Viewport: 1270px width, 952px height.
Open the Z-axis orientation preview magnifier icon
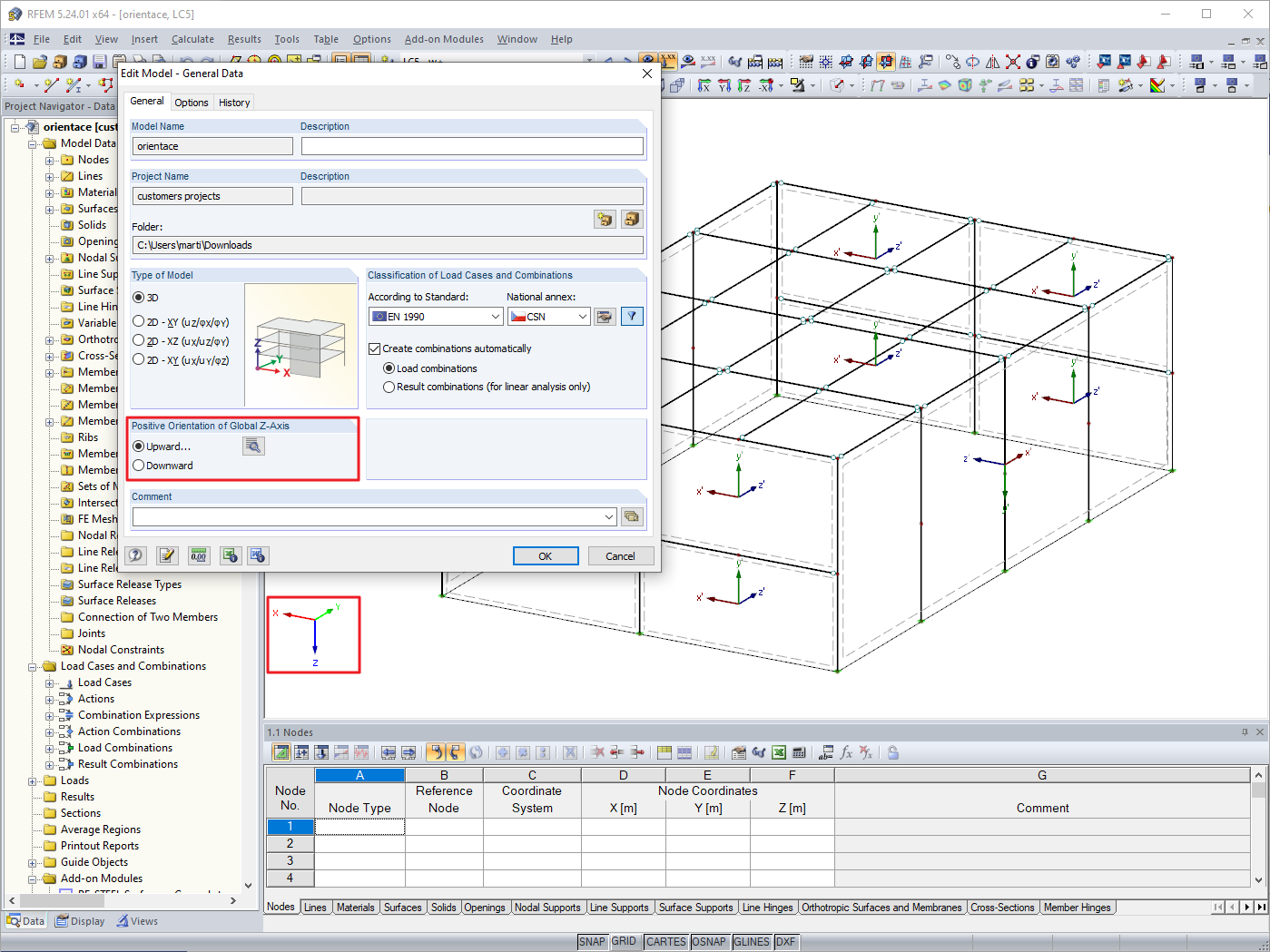coord(253,446)
